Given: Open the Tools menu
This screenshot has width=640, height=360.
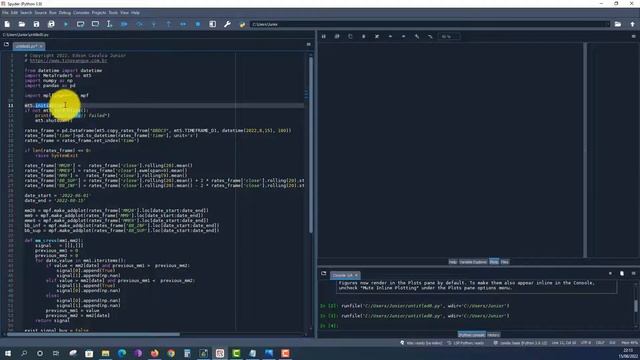Looking at the screenshot, I should point(113,13).
